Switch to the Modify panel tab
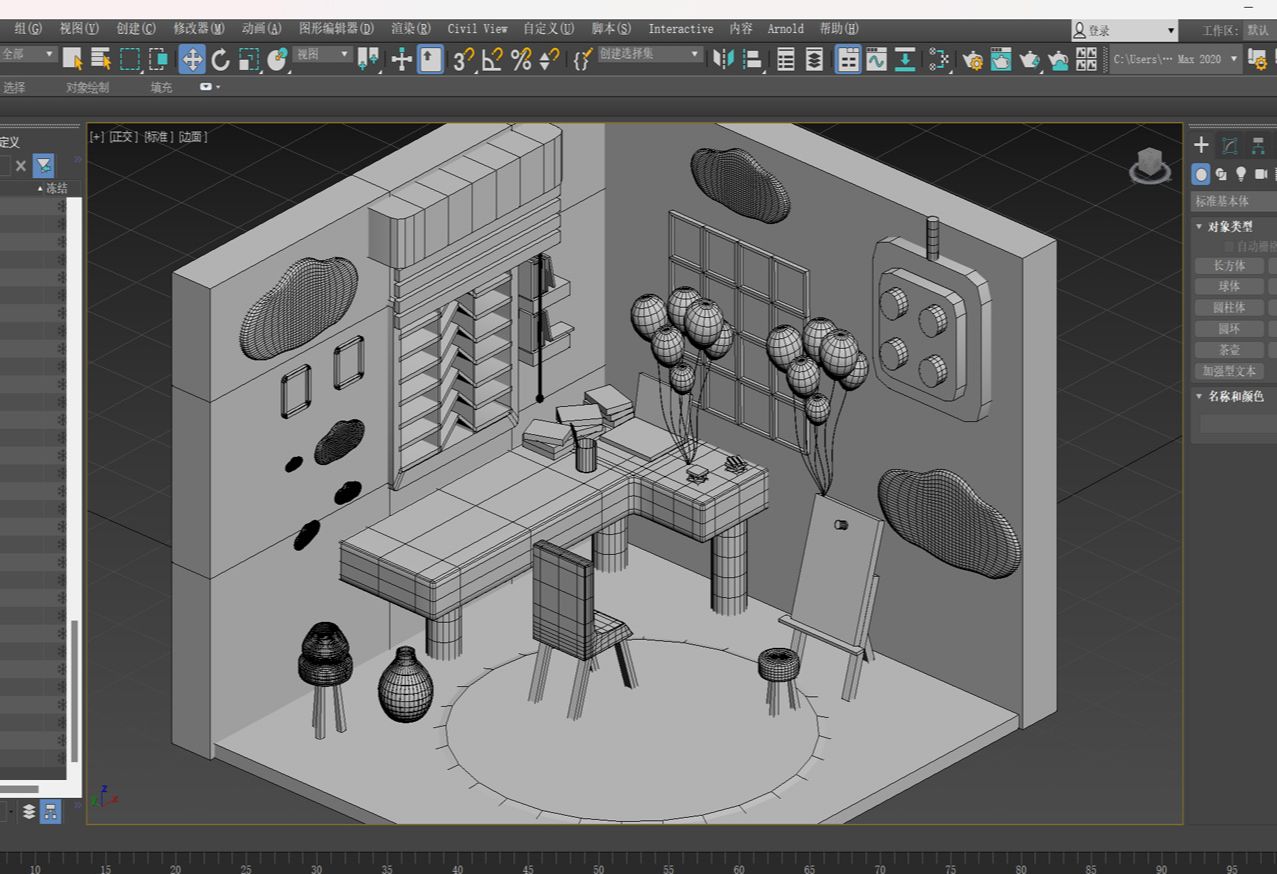Screen dimensions: 1277x874 [1230, 146]
